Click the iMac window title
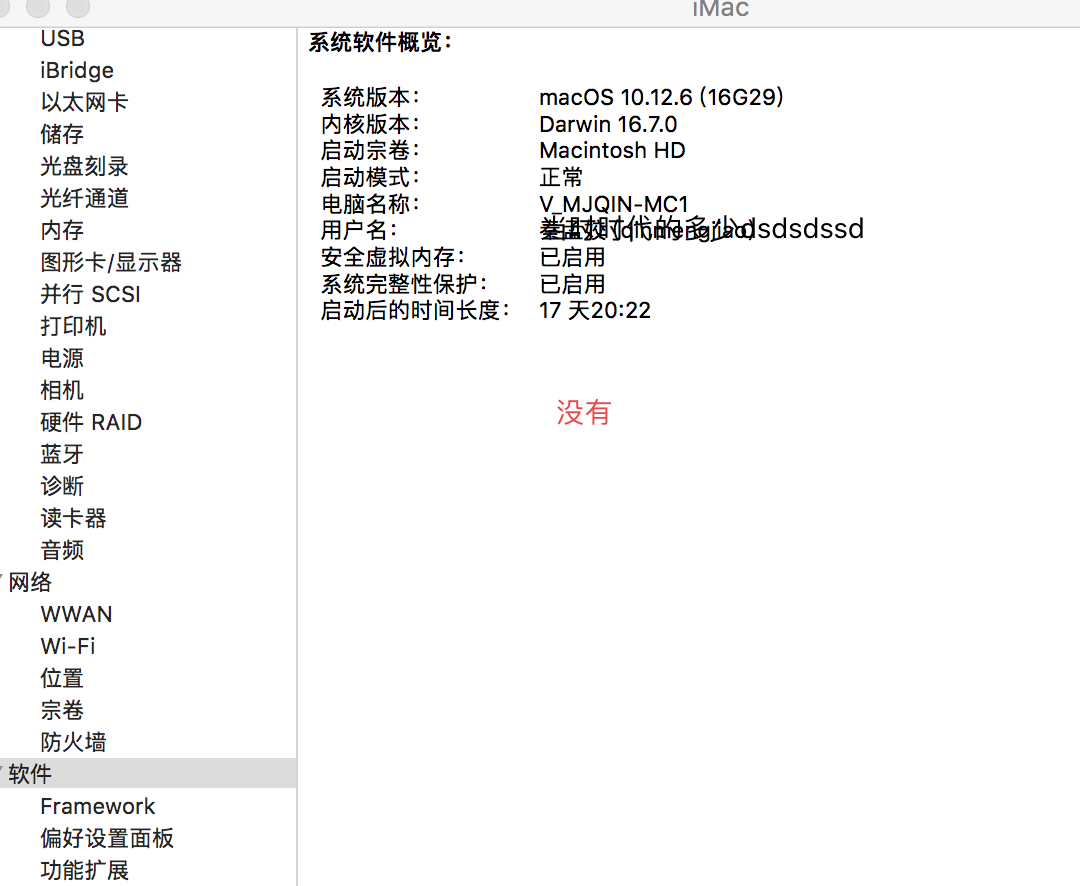The height and width of the screenshot is (886, 1080). pos(720,9)
